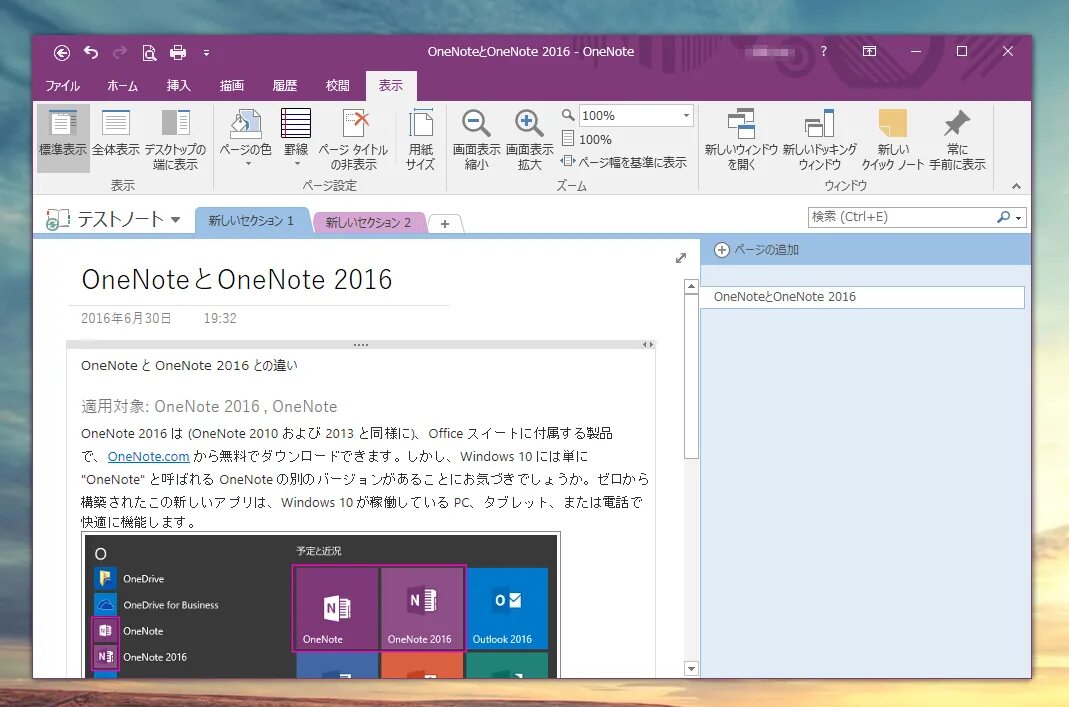The height and width of the screenshot is (707, 1069).
Task: Click the Back arrow in quick access toolbar
Action: (x=61, y=52)
